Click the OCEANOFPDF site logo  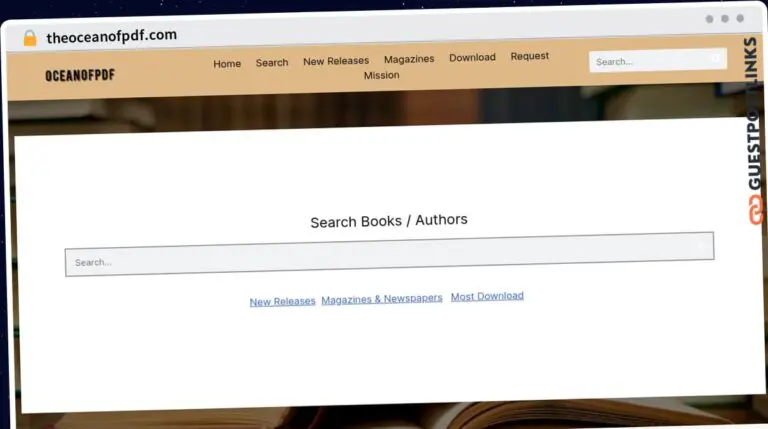coord(80,75)
